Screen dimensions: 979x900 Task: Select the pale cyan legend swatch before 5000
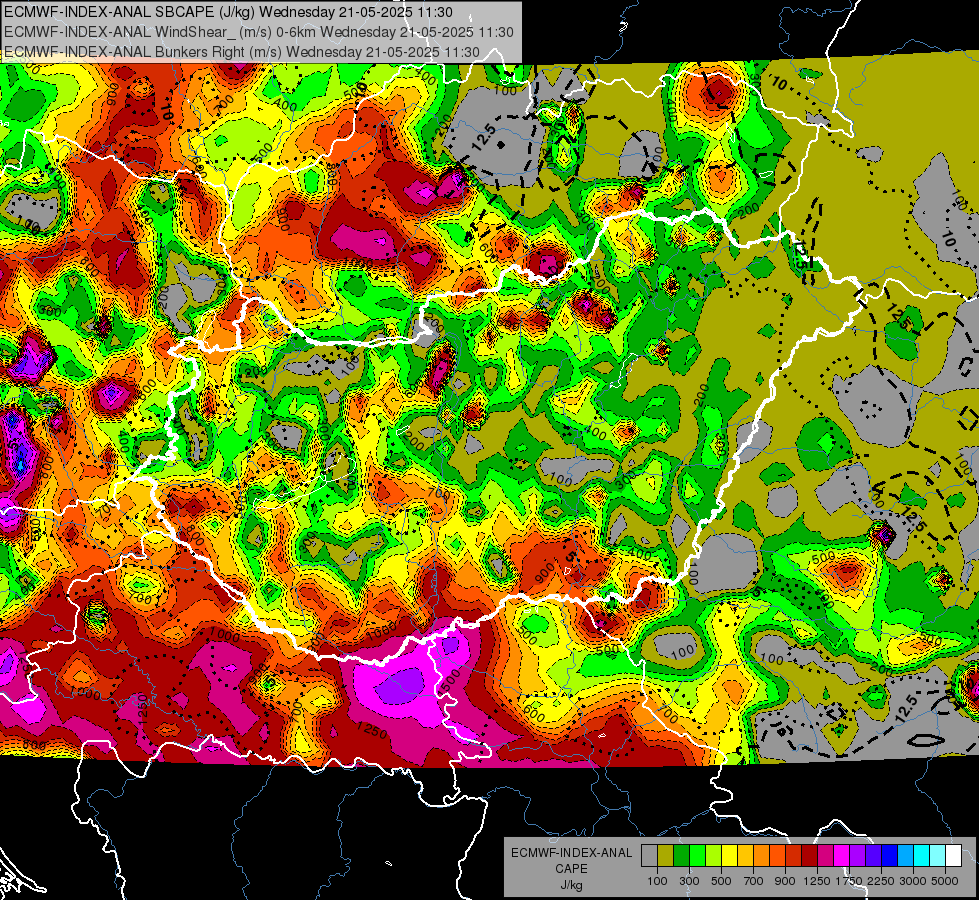[x=938, y=856]
